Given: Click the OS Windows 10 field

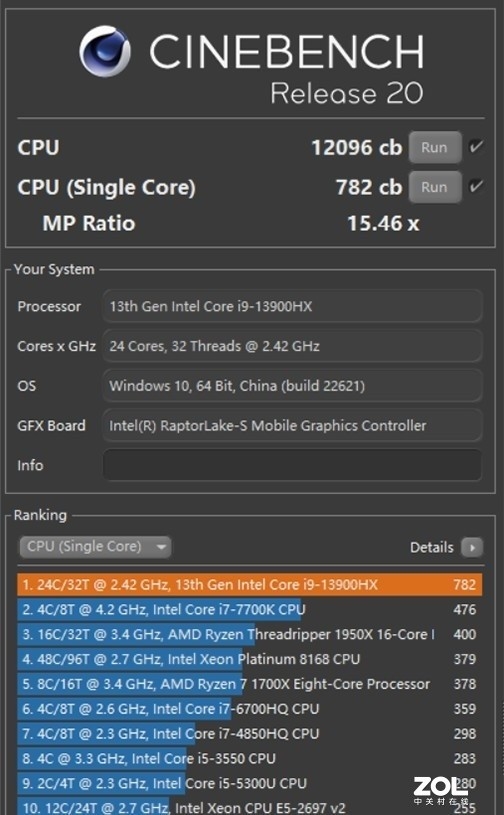Looking at the screenshot, I should (293, 386).
